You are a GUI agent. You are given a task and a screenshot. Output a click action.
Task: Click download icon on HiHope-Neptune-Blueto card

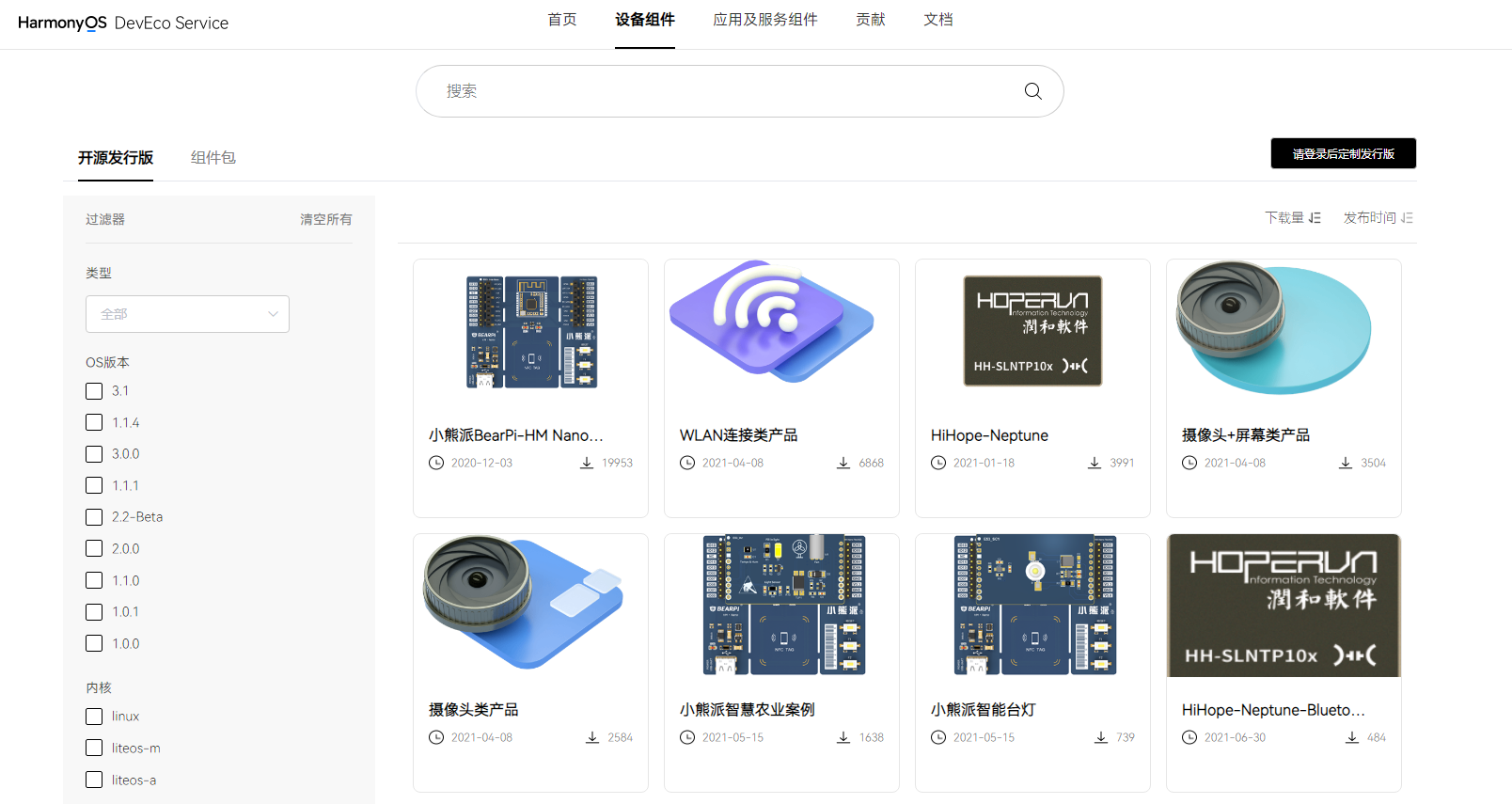coord(1352,737)
